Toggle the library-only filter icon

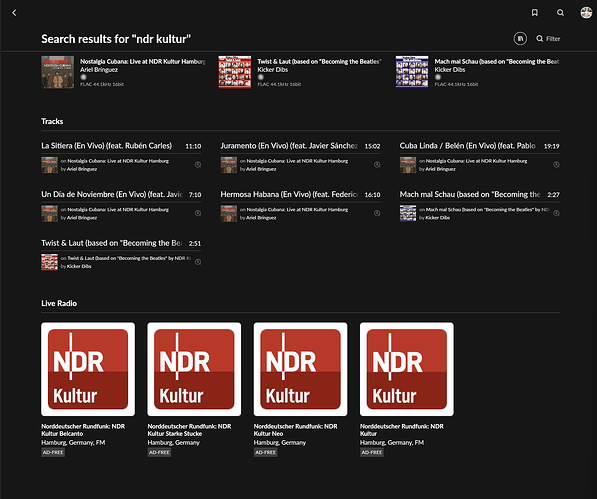pyautogui.click(x=520, y=38)
